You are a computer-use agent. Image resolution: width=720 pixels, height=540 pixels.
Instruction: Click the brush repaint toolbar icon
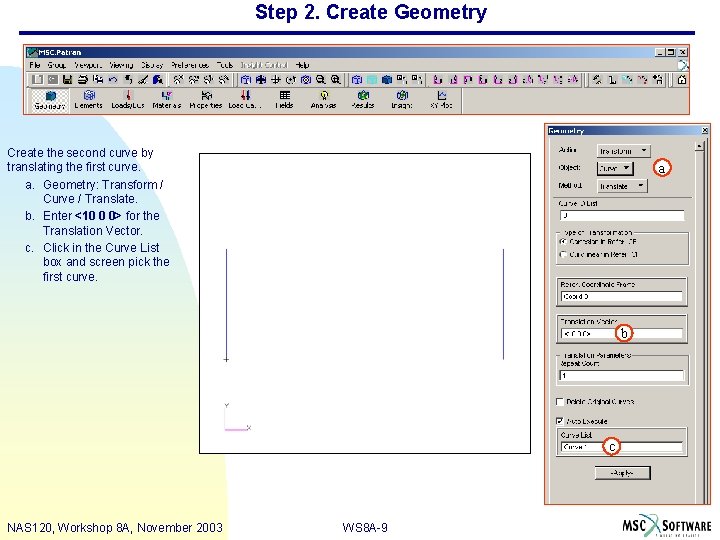tap(143, 80)
